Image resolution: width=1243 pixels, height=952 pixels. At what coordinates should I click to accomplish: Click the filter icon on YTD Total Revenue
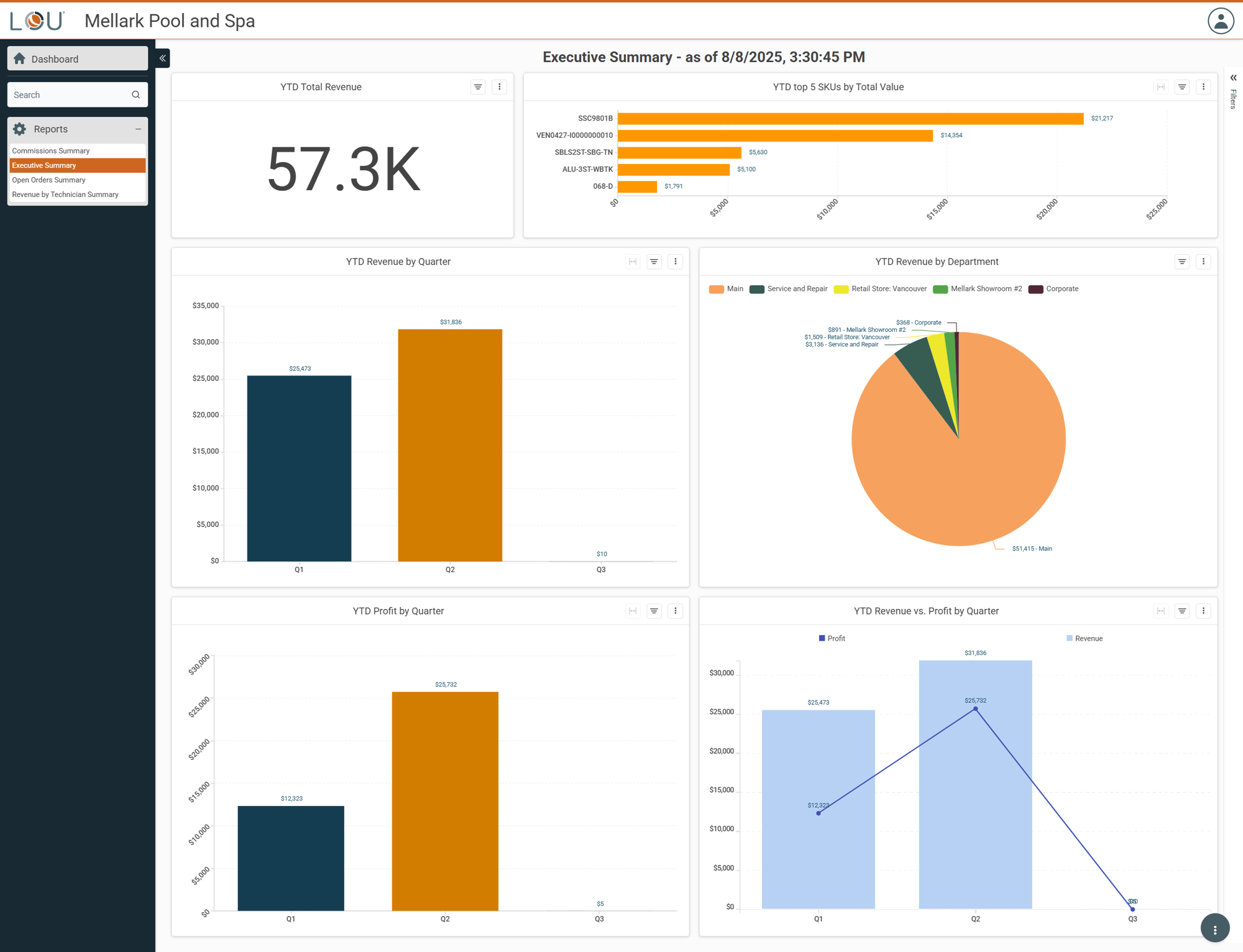click(478, 87)
